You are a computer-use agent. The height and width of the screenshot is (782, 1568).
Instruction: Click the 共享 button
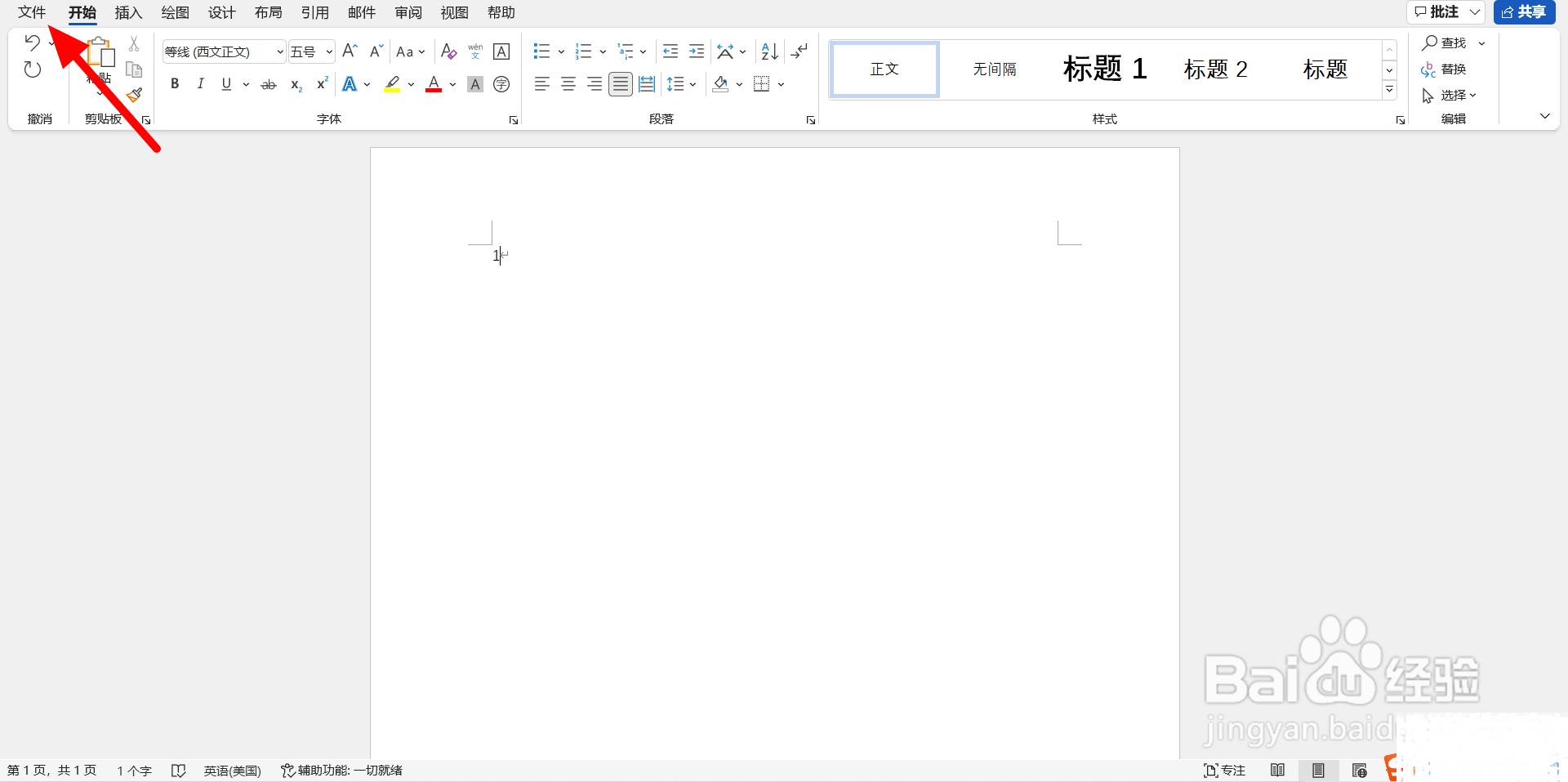tap(1524, 11)
